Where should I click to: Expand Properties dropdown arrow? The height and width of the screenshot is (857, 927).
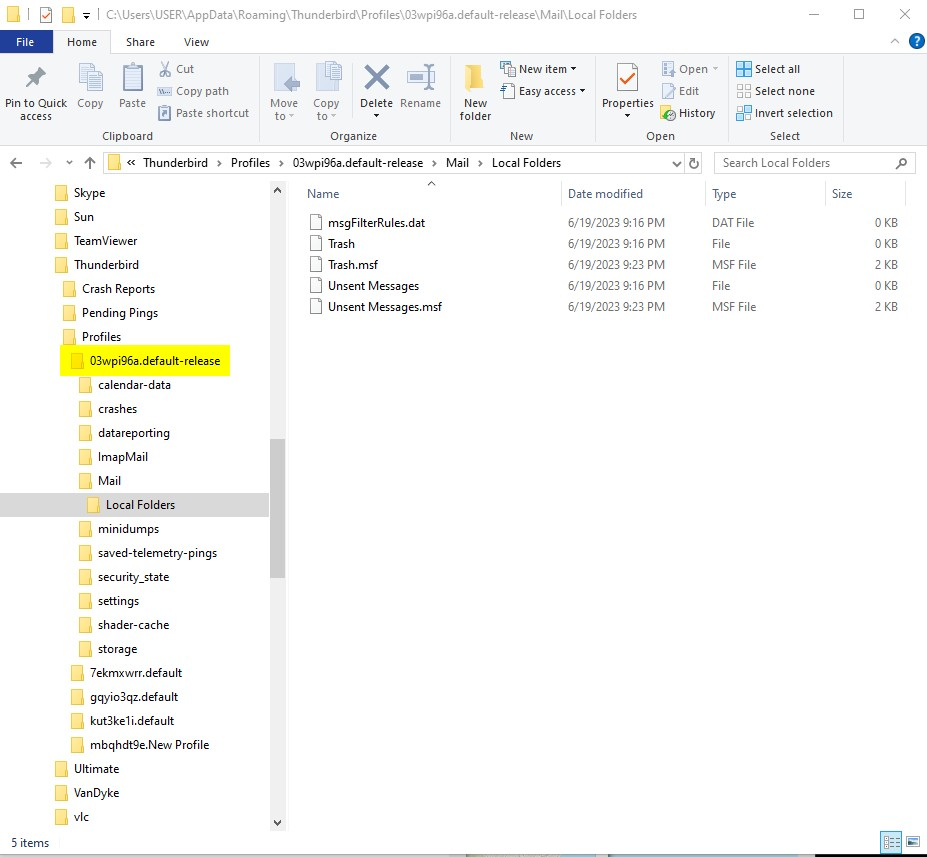[627, 116]
